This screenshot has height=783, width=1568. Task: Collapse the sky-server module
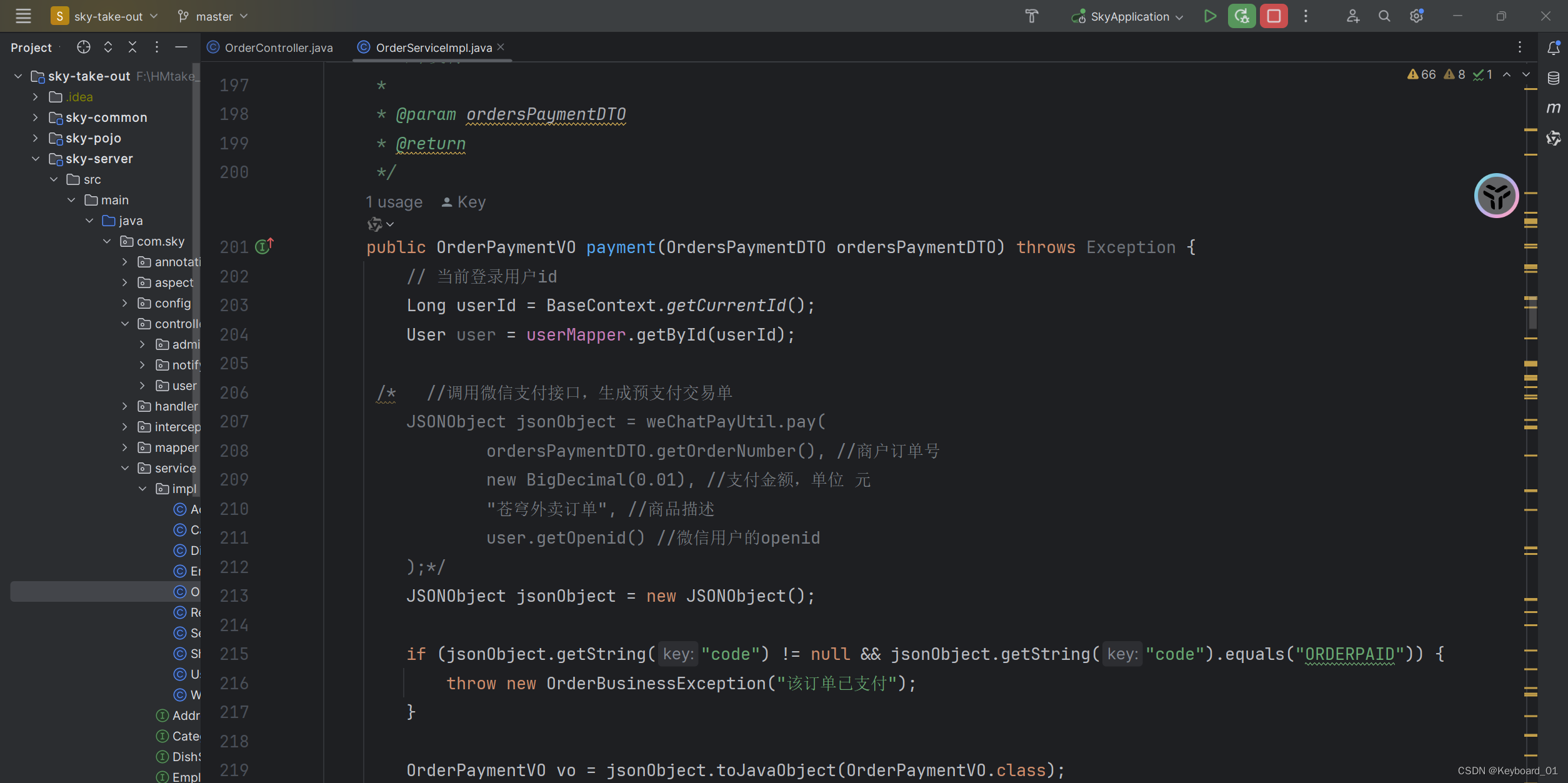36,159
